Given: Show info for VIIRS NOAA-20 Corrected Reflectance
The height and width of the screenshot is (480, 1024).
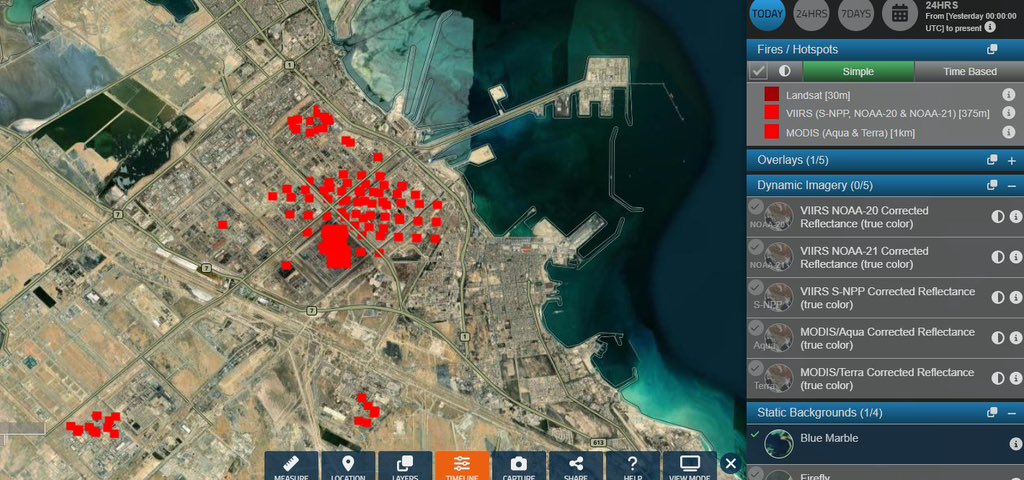Looking at the screenshot, I should click(1016, 217).
